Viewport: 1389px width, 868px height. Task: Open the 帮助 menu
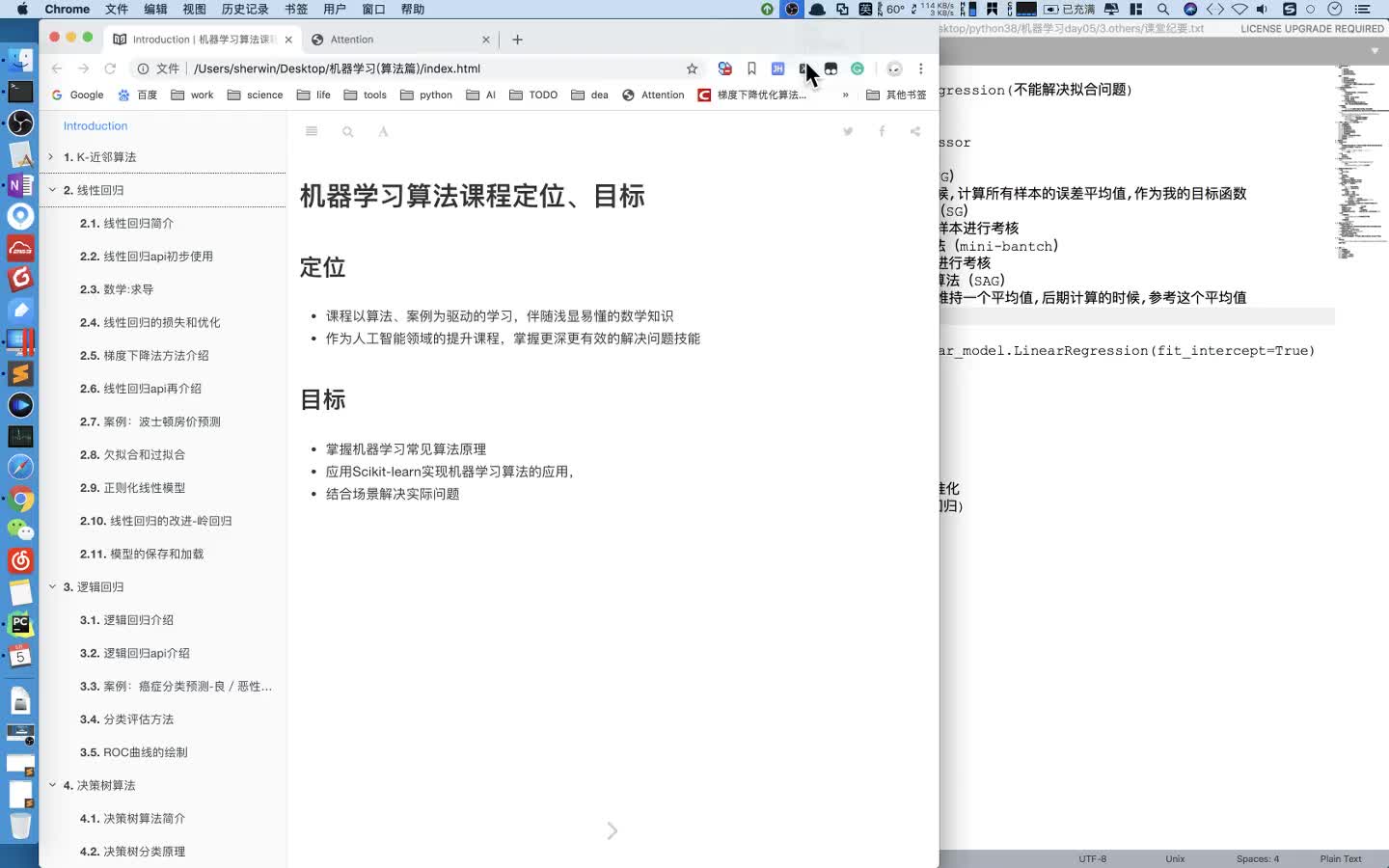tap(412, 9)
